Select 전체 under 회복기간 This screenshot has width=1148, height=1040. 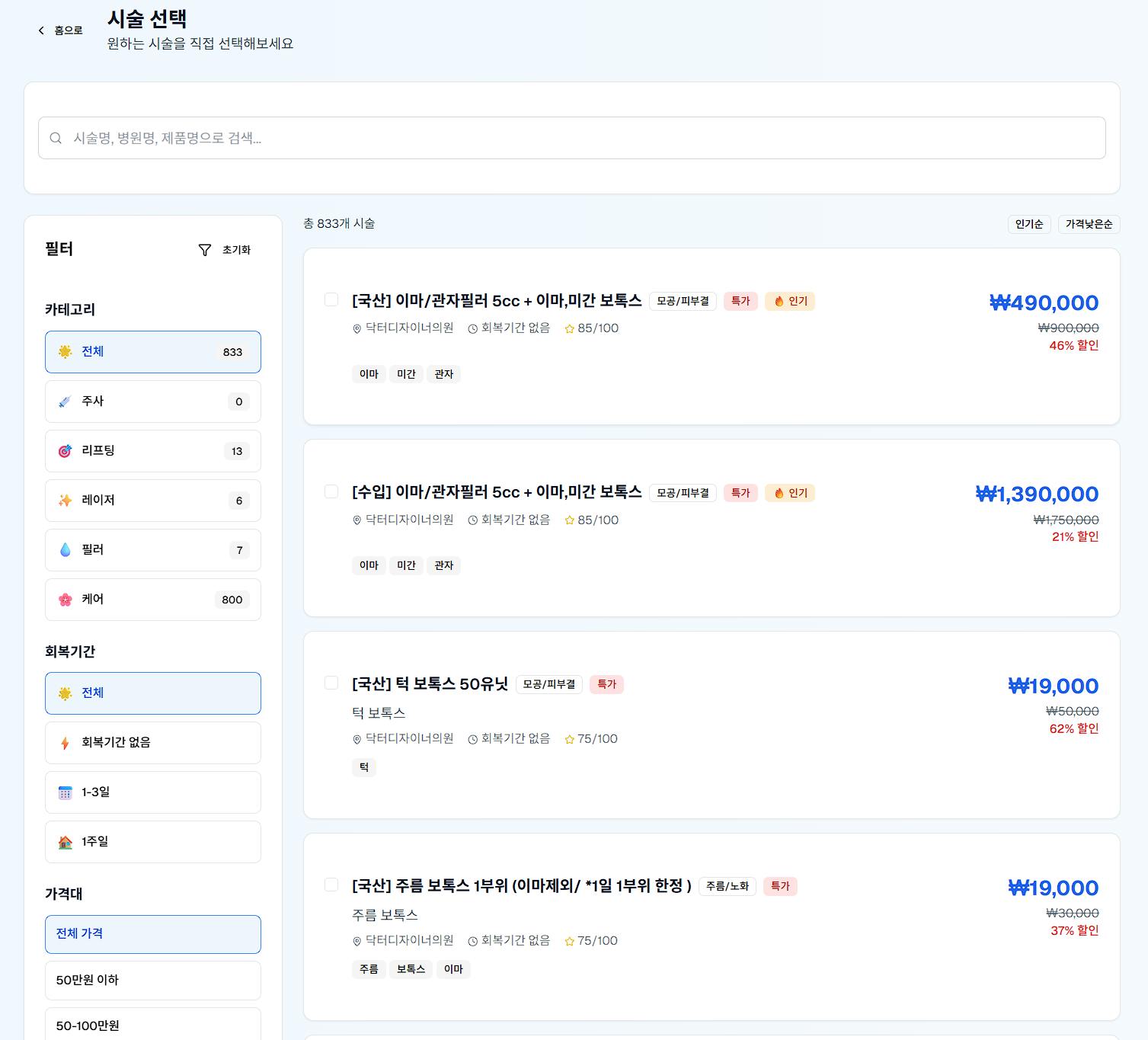(x=153, y=693)
